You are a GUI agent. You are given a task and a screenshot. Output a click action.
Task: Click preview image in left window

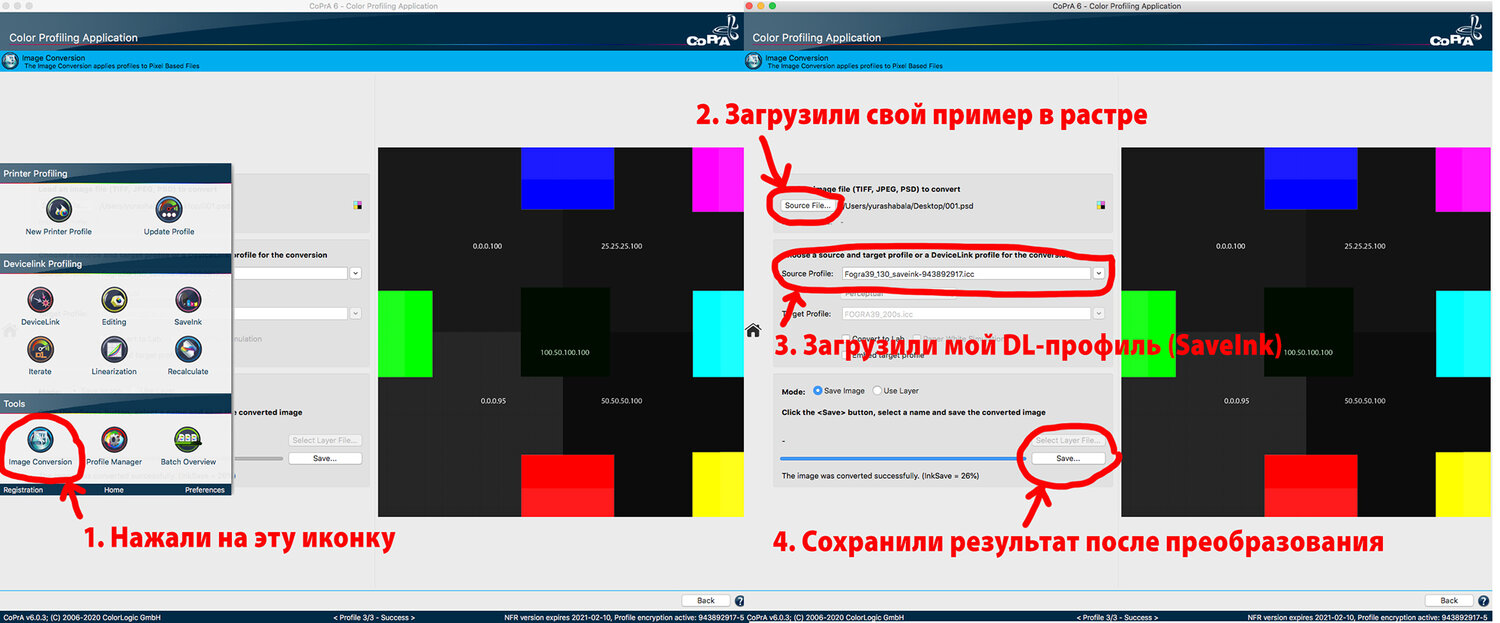click(x=560, y=332)
